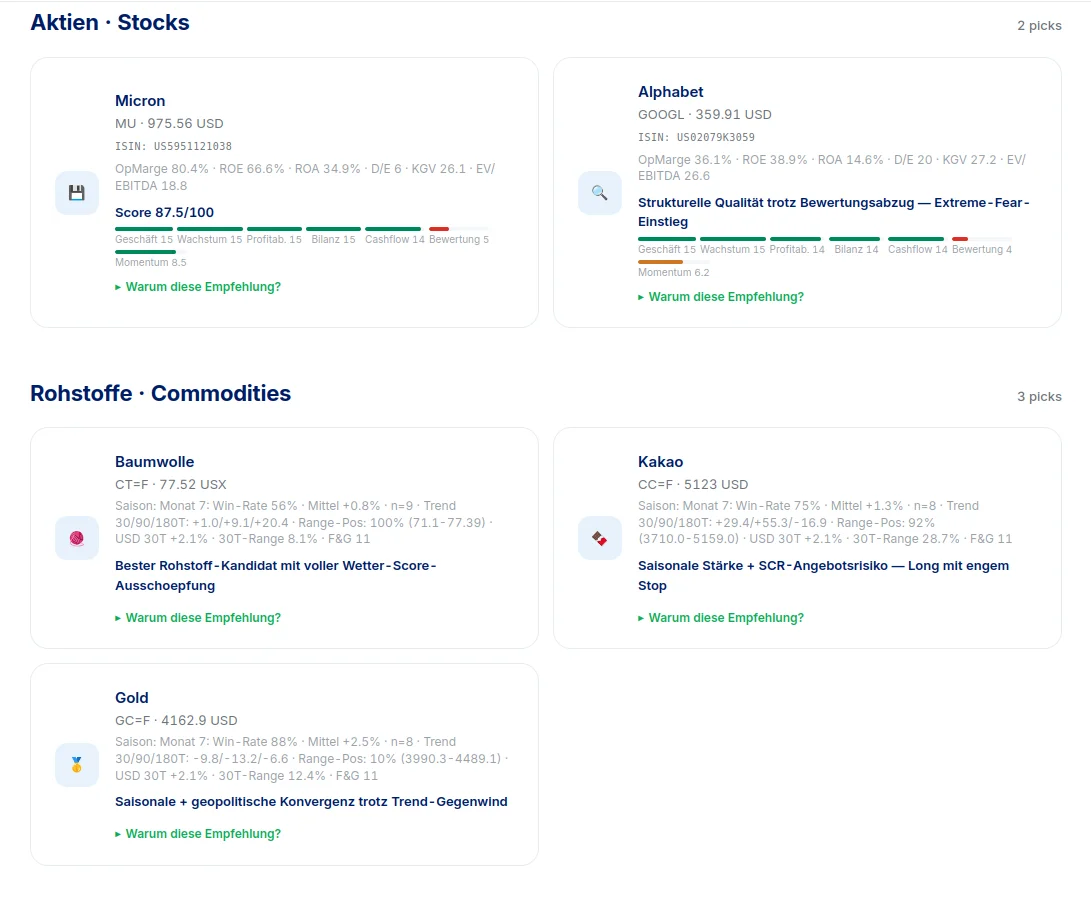Click Alphabet's 'Strukturelle Qualität trotz Bewertungsabzug' headline
The width and height of the screenshot is (1091, 909).
834,212
